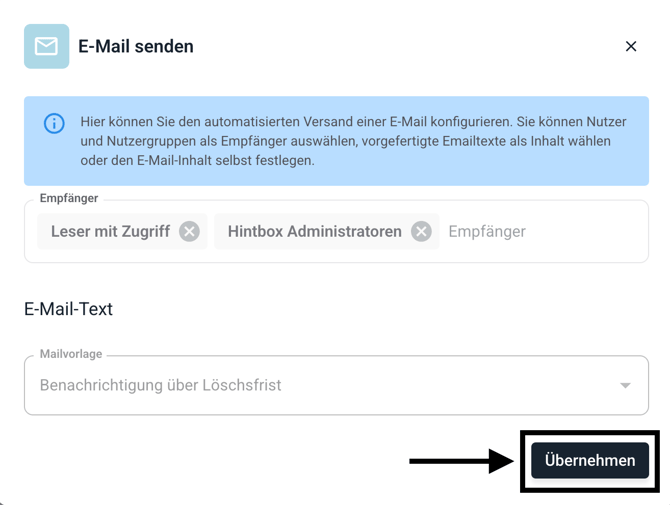The height and width of the screenshot is (505, 670).
Task: Open the "Benachrichtigung über Löschsfrist" template selector
Action: click(x=300, y=385)
